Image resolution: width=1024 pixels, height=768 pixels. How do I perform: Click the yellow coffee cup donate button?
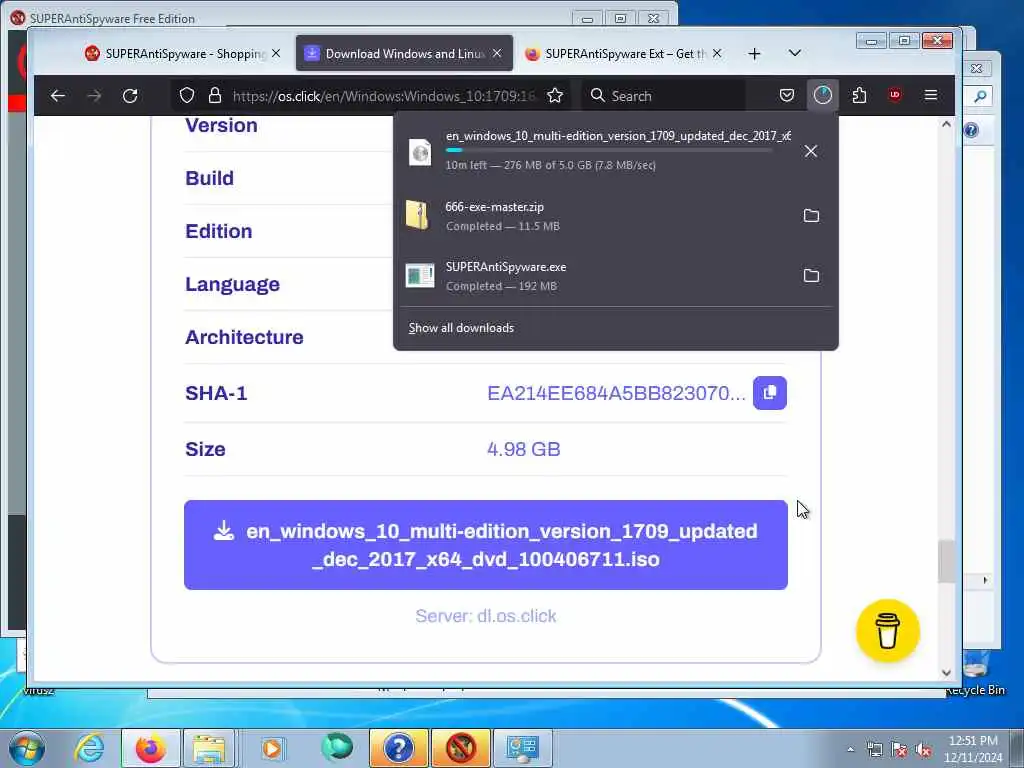pyautogui.click(x=888, y=631)
